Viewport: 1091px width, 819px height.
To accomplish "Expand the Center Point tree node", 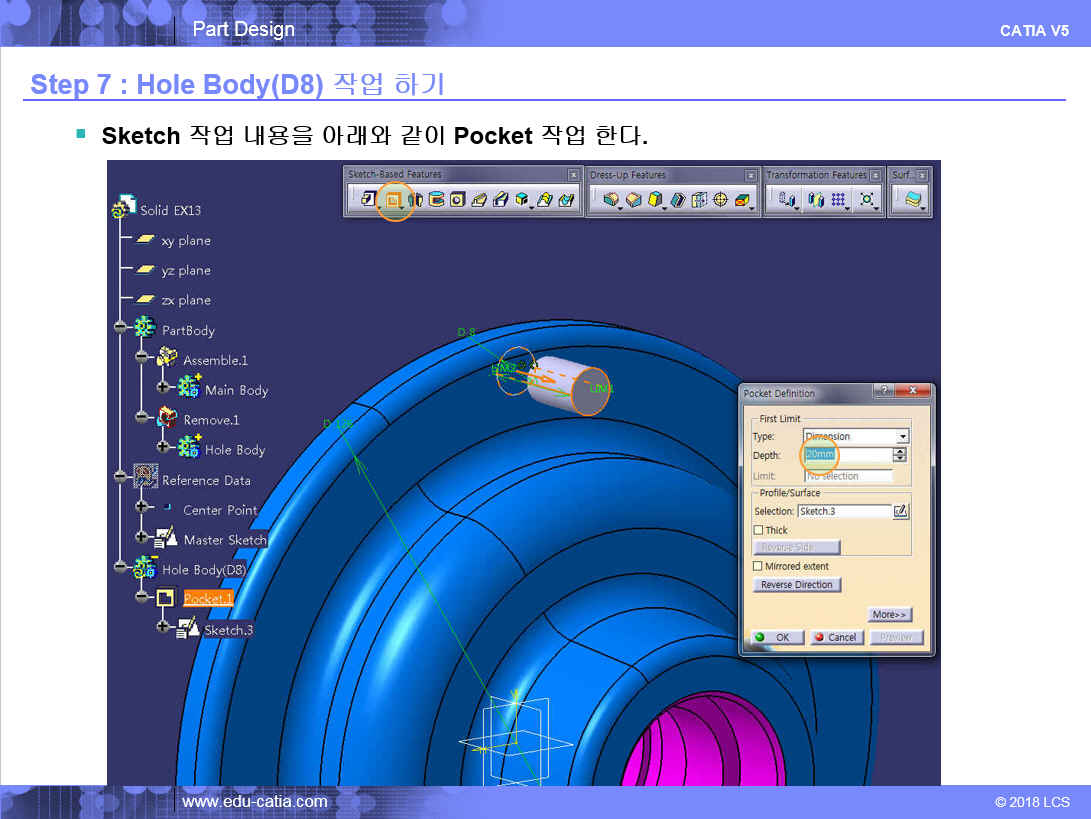I will (x=142, y=507).
